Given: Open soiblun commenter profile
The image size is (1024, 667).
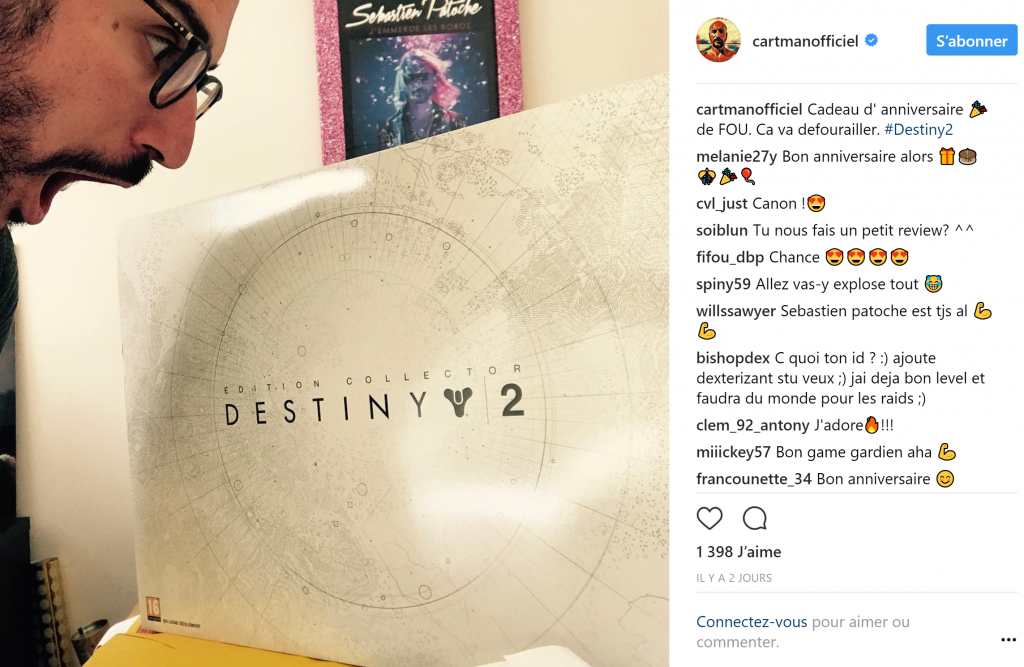Looking at the screenshot, I should tap(722, 230).
